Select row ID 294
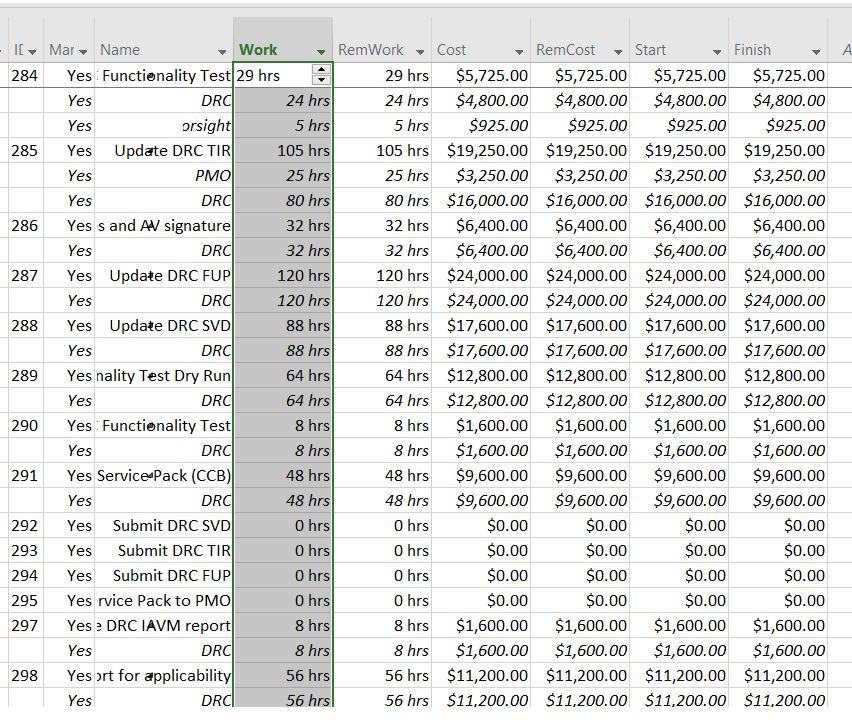Image resolution: width=852 pixels, height=724 pixels. pos(25,575)
